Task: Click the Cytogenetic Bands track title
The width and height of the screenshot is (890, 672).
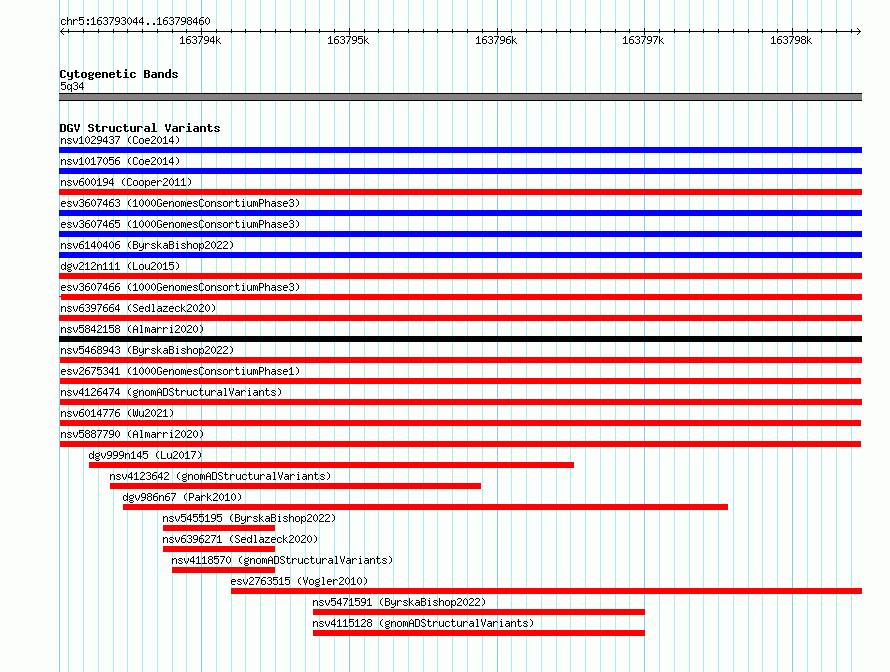Action: pos(119,74)
